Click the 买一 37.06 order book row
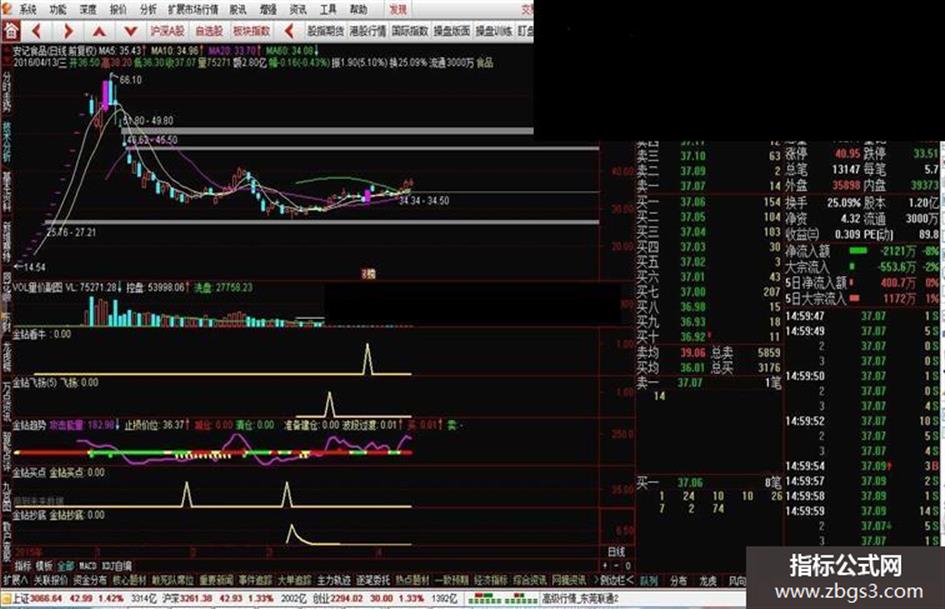Image resolution: width=945 pixels, height=609 pixels. pyautogui.click(x=709, y=202)
